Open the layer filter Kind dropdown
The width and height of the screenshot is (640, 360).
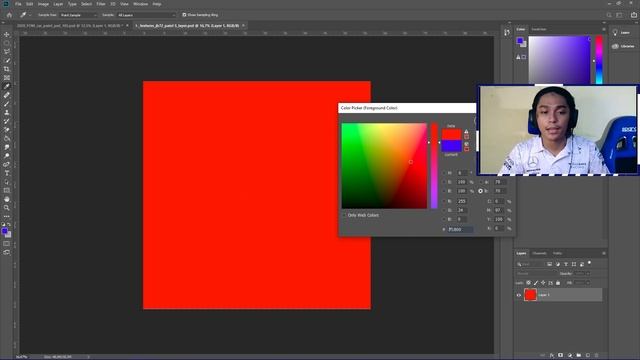click(x=530, y=264)
